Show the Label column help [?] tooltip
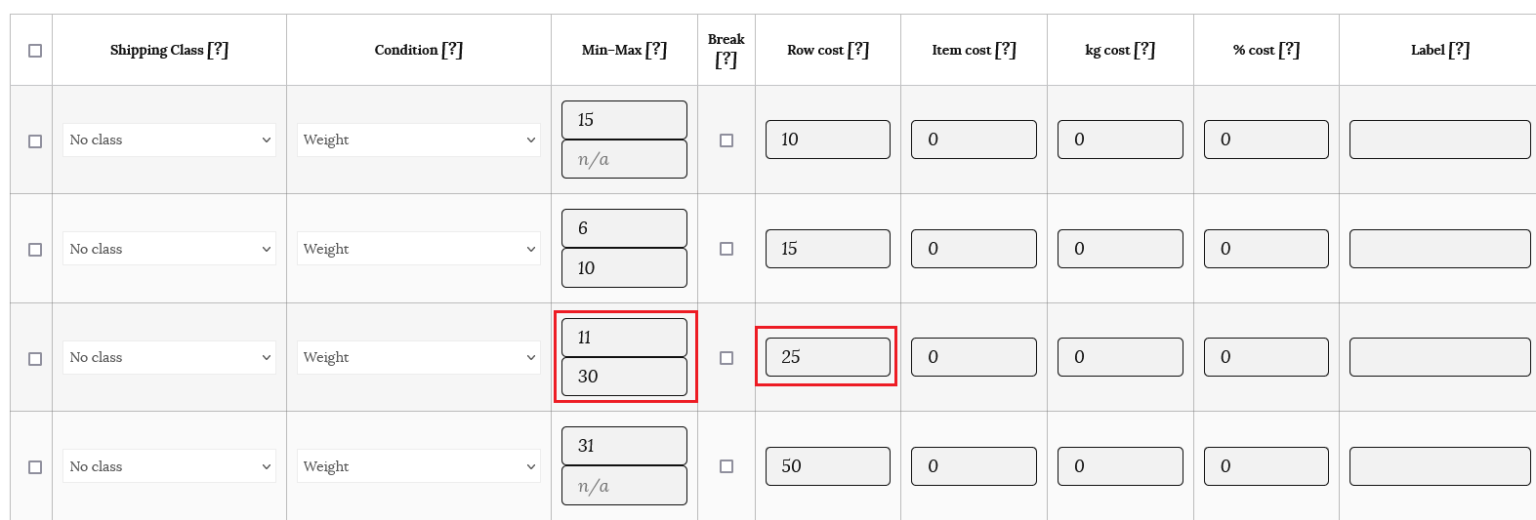The height and width of the screenshot is (520, 1536). 1459,50
